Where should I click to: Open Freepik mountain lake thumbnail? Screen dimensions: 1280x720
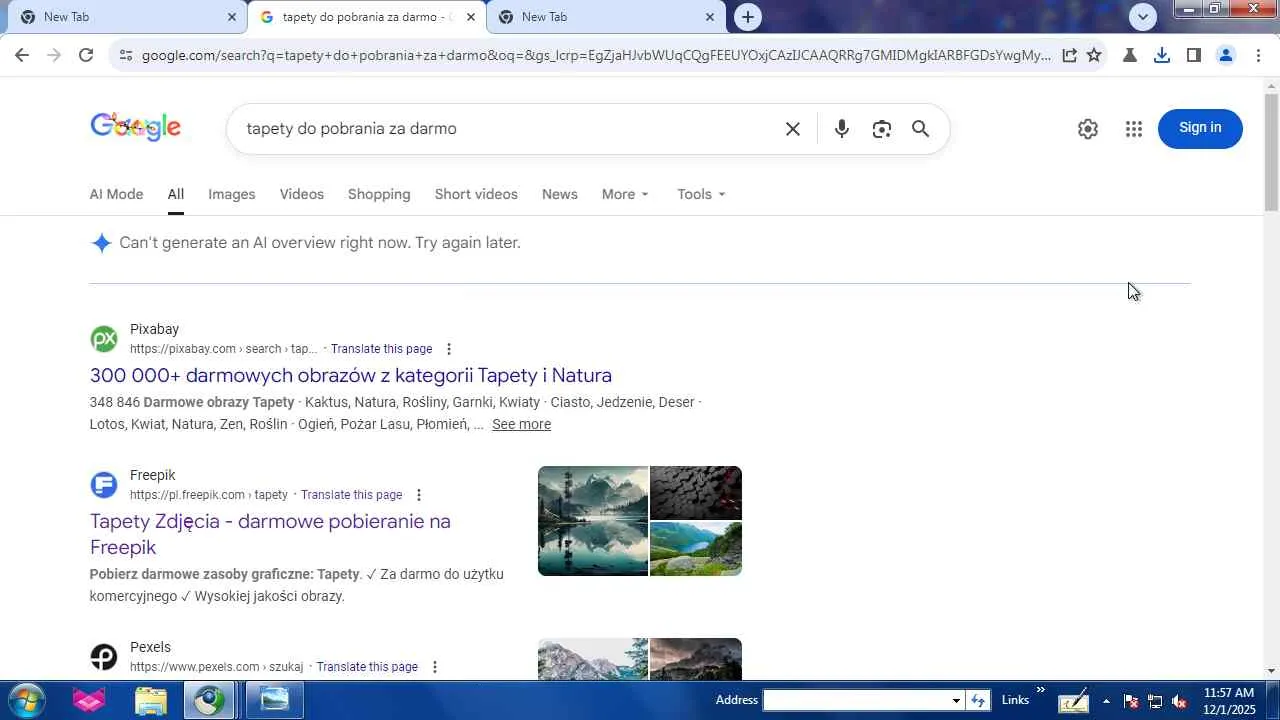click(x=593, y=521)
